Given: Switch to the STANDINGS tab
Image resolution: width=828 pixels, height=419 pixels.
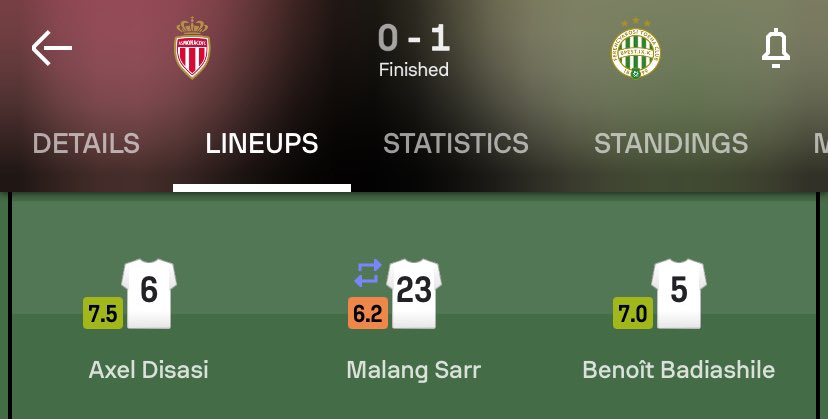Looking at the screenshot, I should (671, 143).
